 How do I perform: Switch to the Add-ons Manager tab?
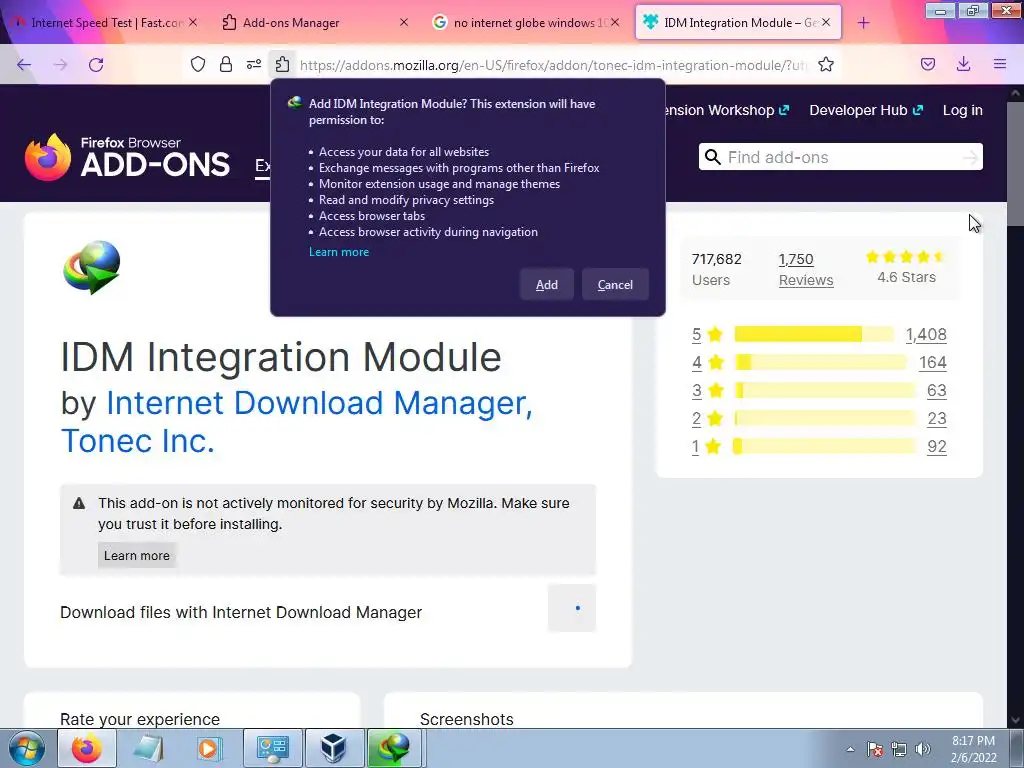(x=313, y=22)
